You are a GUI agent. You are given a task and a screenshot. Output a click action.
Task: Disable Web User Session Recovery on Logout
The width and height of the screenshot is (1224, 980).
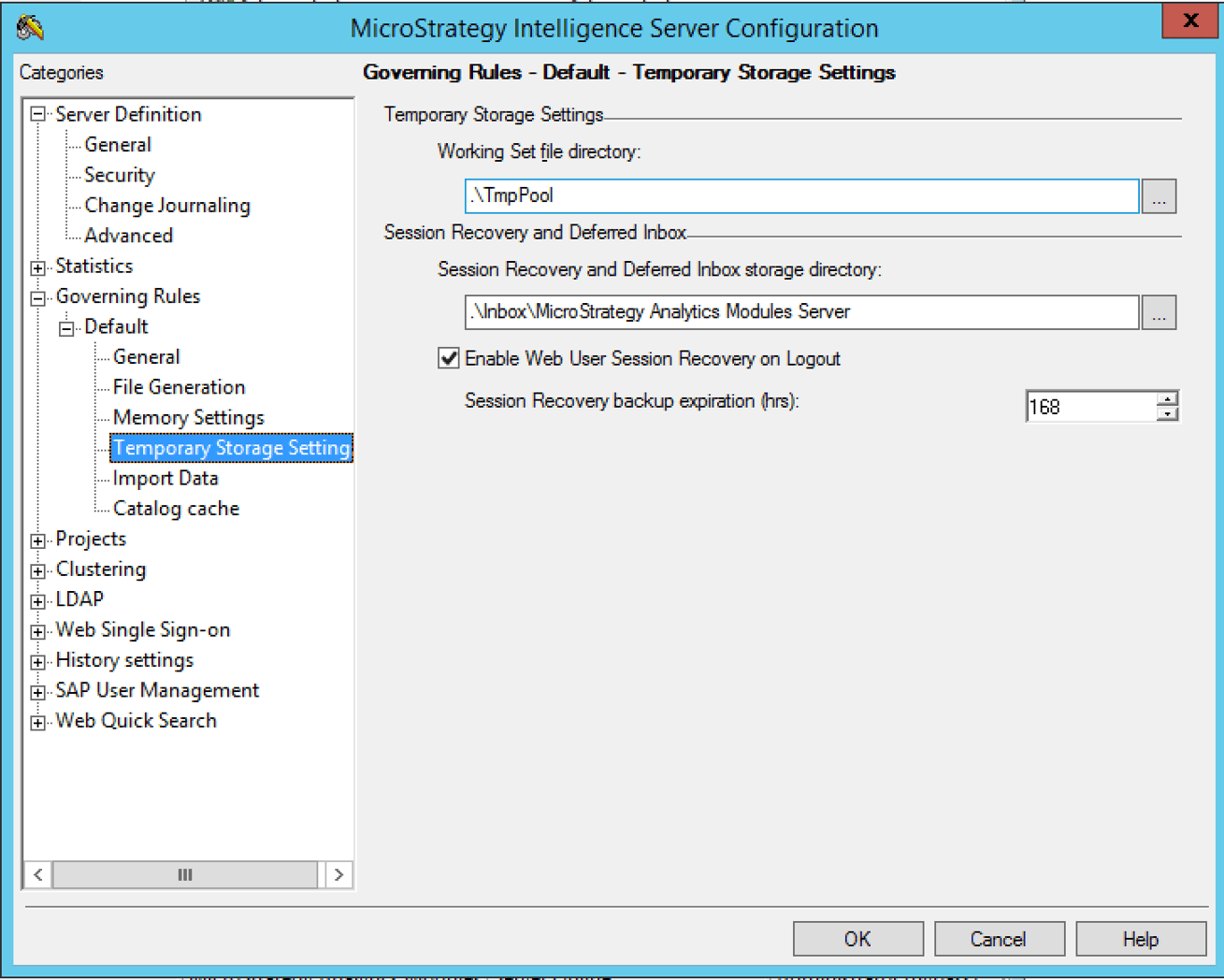pyautogui.click(x=449, y=358)
